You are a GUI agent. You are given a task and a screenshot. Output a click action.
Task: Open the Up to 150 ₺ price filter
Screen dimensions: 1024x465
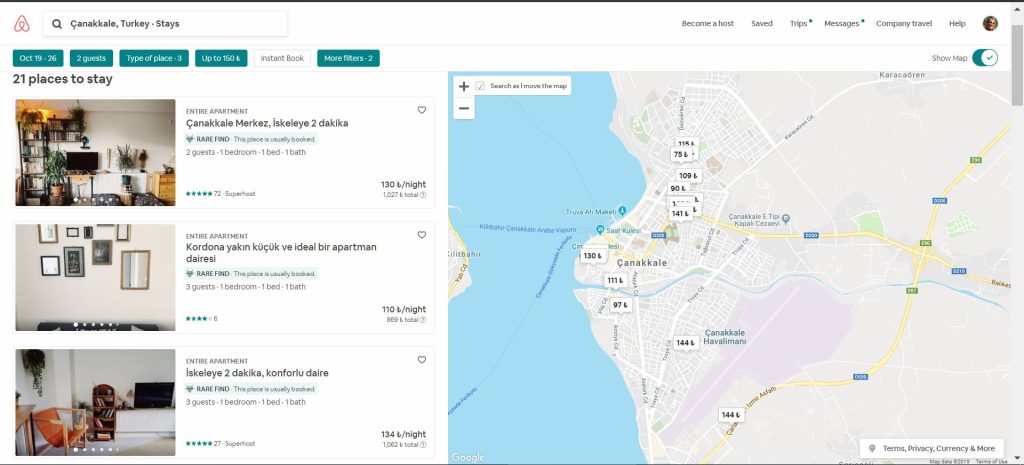[221, 58]
